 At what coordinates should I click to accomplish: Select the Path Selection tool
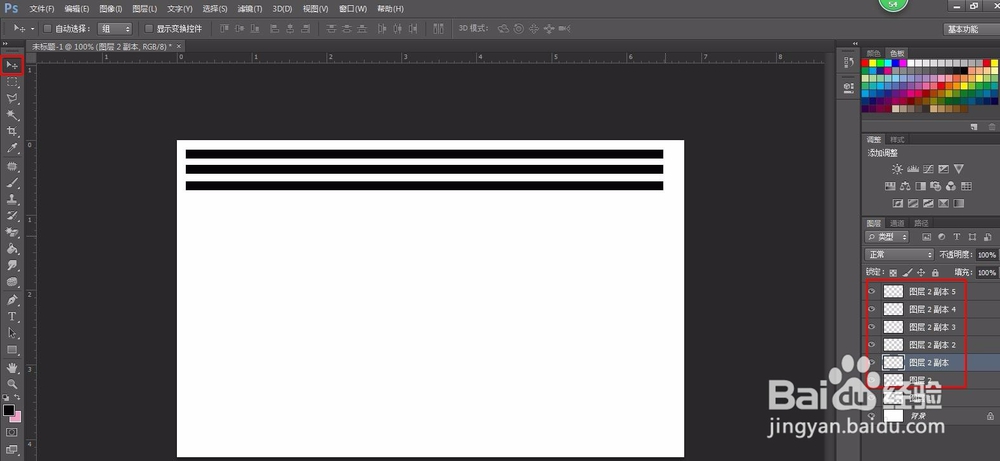point(12,333)
